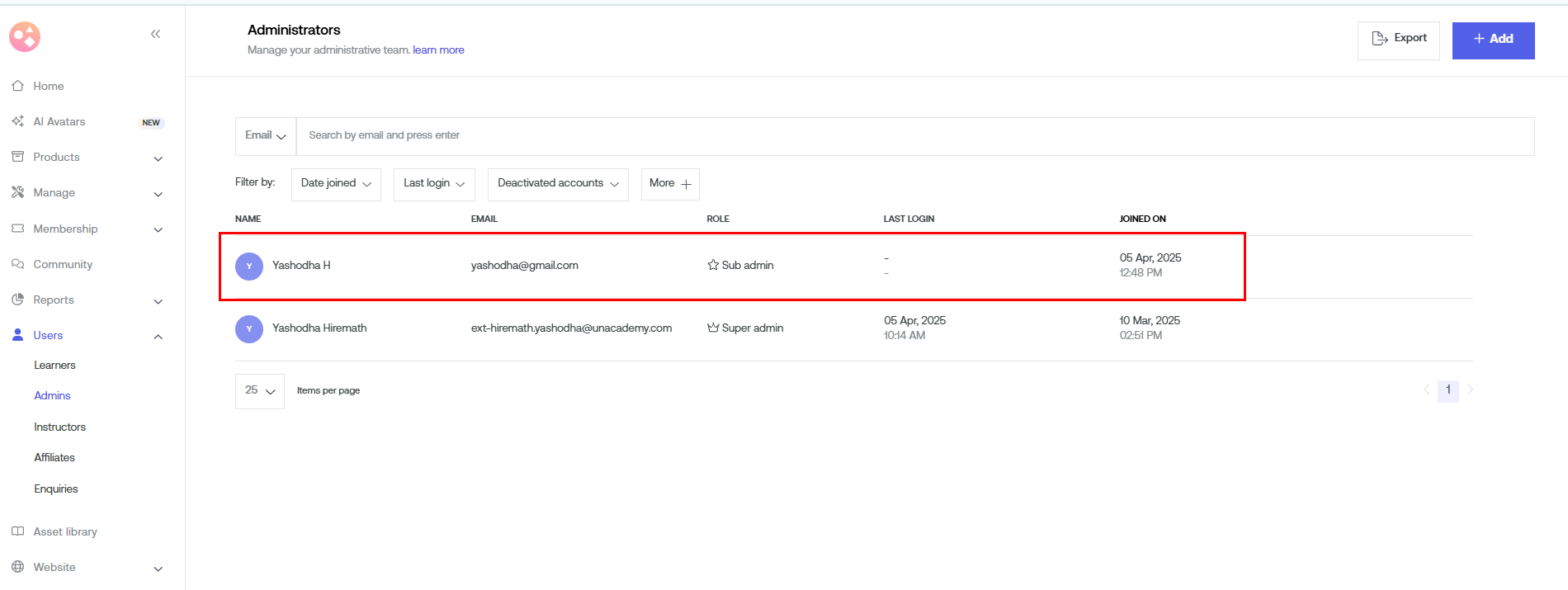1568x590 pixels.
Task: Export the administrators list
Action: [1399, 39]
